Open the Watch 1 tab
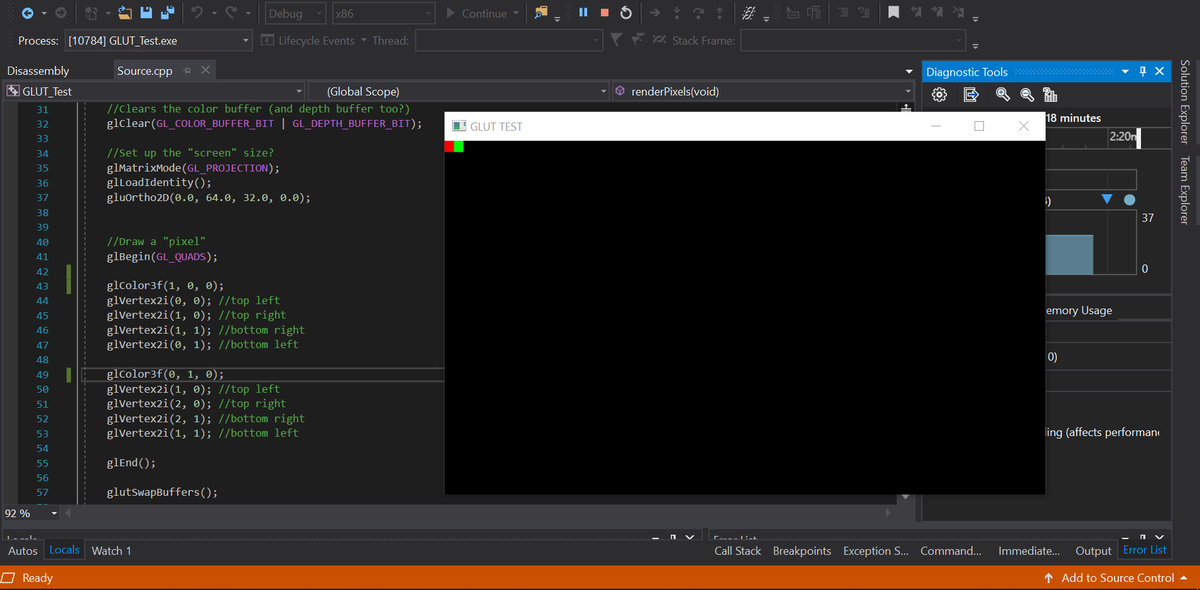1200x590 pixels. pyautogui.click(x=111, y=550)
